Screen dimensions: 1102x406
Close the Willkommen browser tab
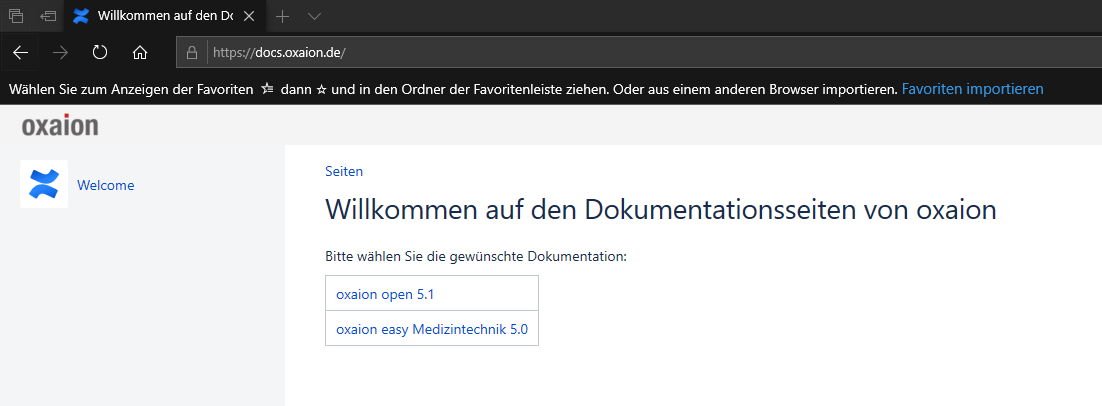[249, 16]
